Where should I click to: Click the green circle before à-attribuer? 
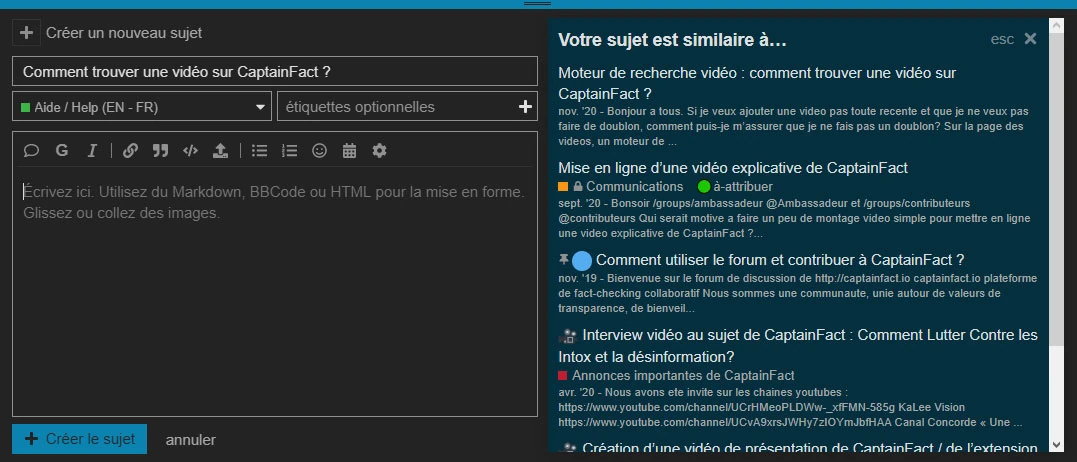coord(703,186)
